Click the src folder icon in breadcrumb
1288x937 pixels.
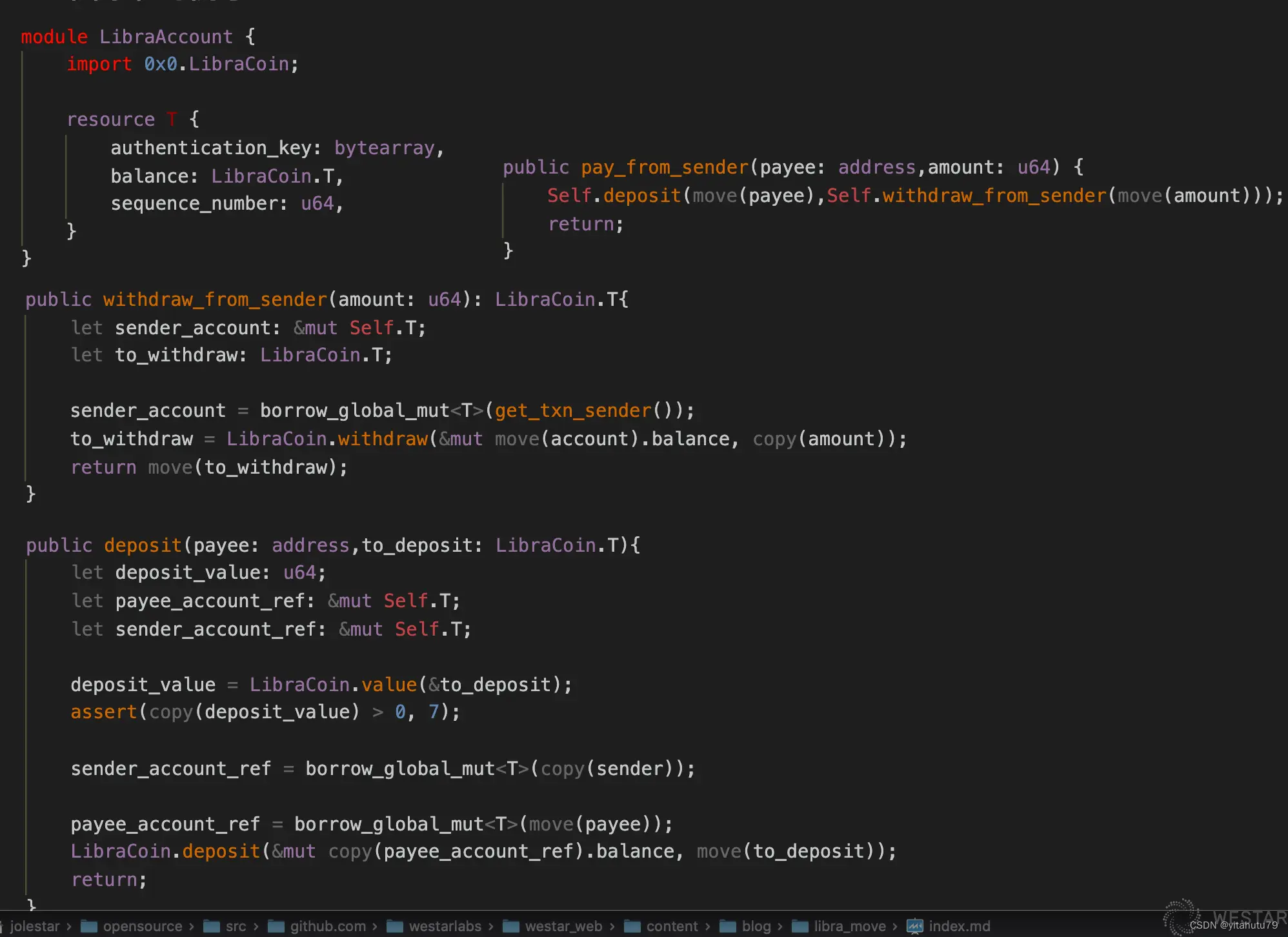[211, 927]
